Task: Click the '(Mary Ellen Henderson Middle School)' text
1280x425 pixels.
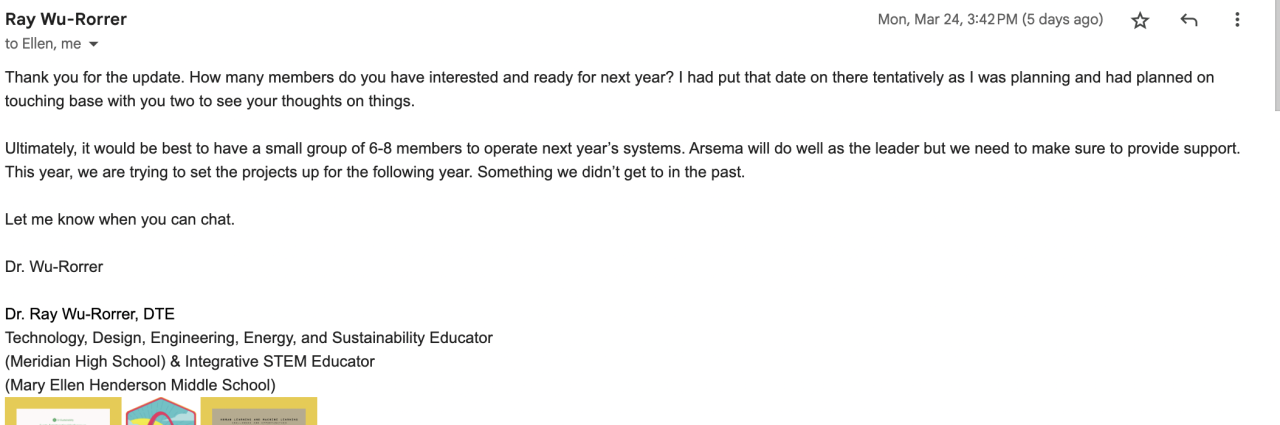Action: [140, 385]
